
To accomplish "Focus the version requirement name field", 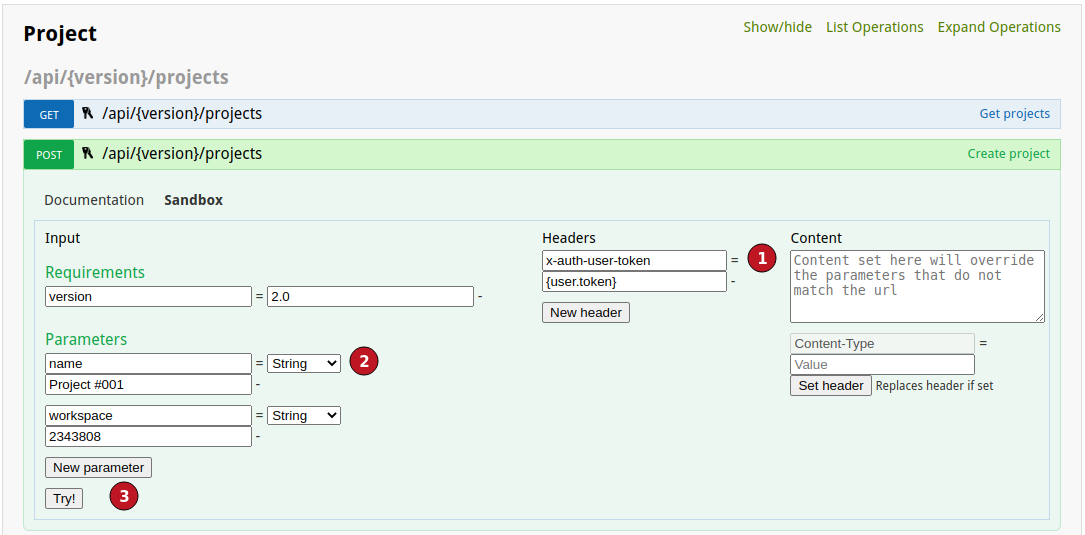I will tap(148, 296).
